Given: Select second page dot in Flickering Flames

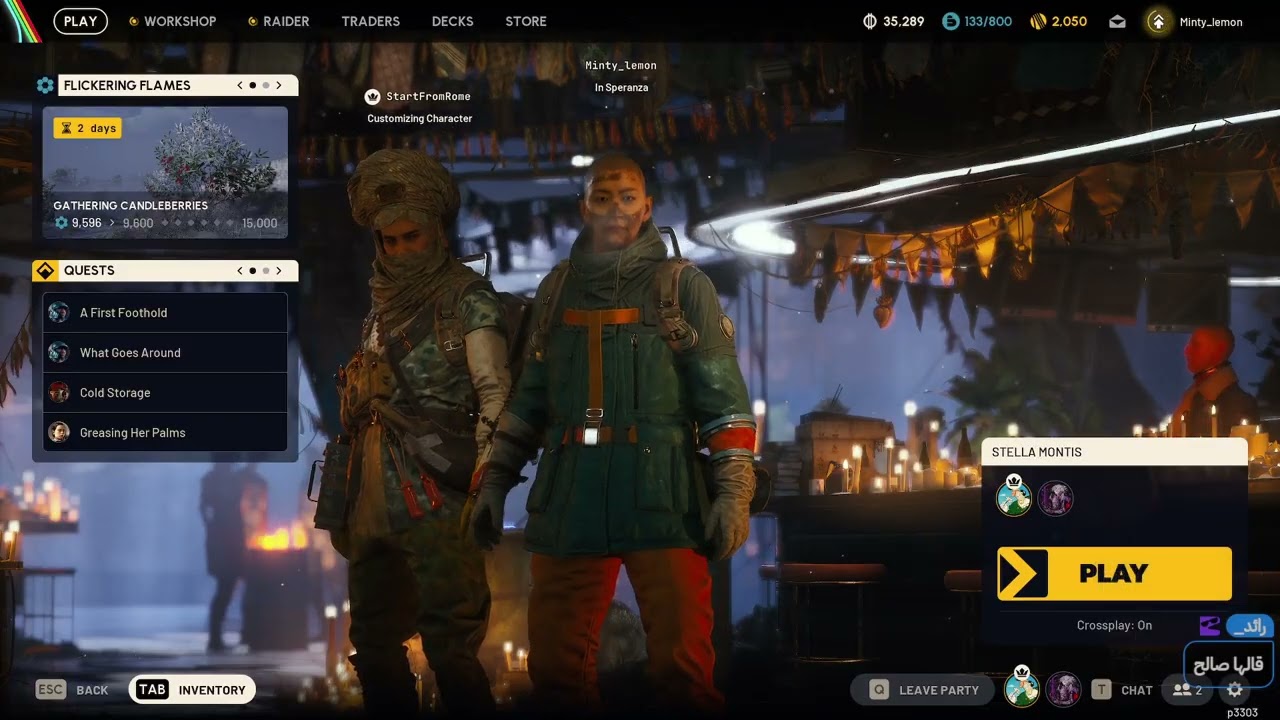Looking at the screenshot, I should tap(265, 85).
